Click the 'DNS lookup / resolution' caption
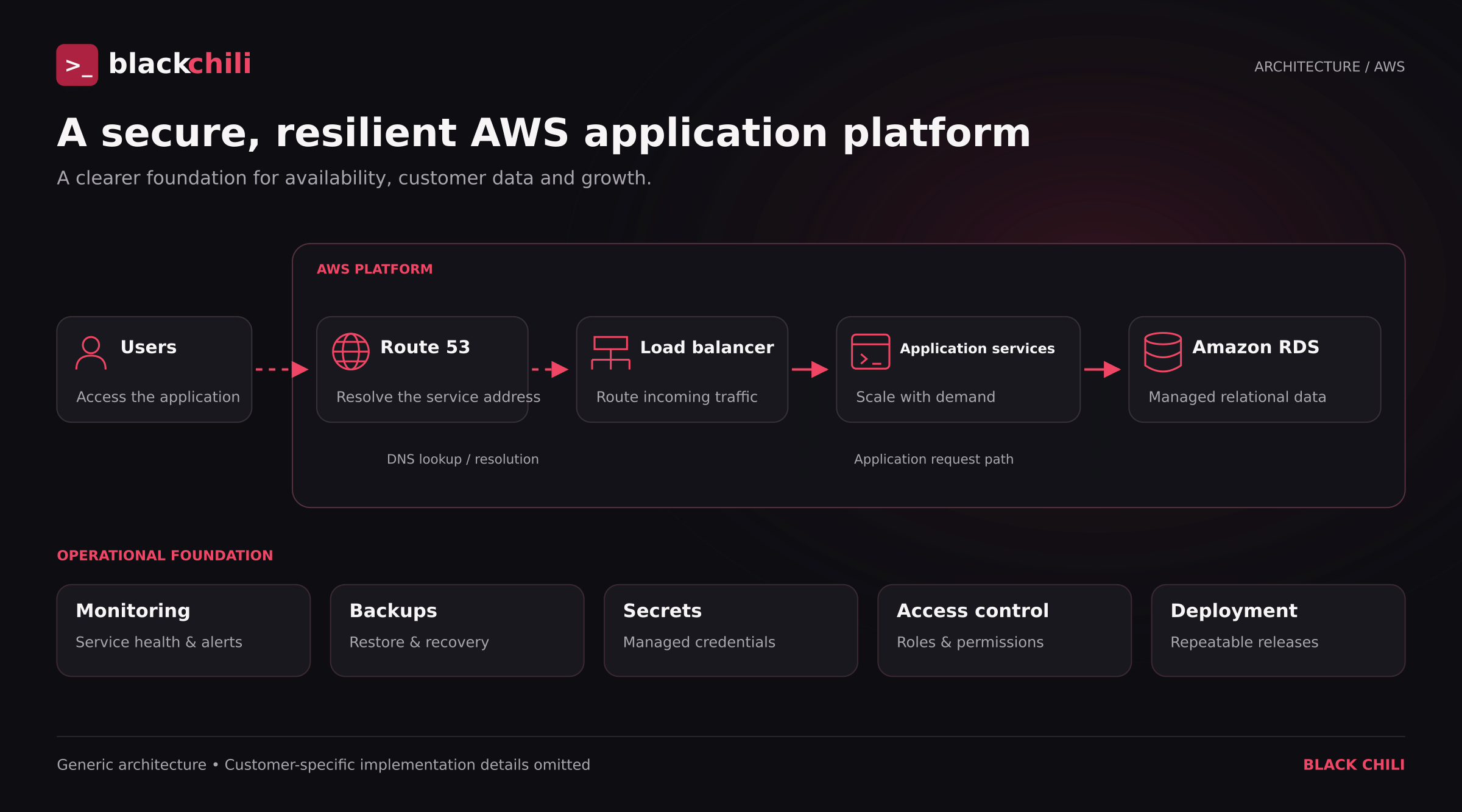 [463, 459]
